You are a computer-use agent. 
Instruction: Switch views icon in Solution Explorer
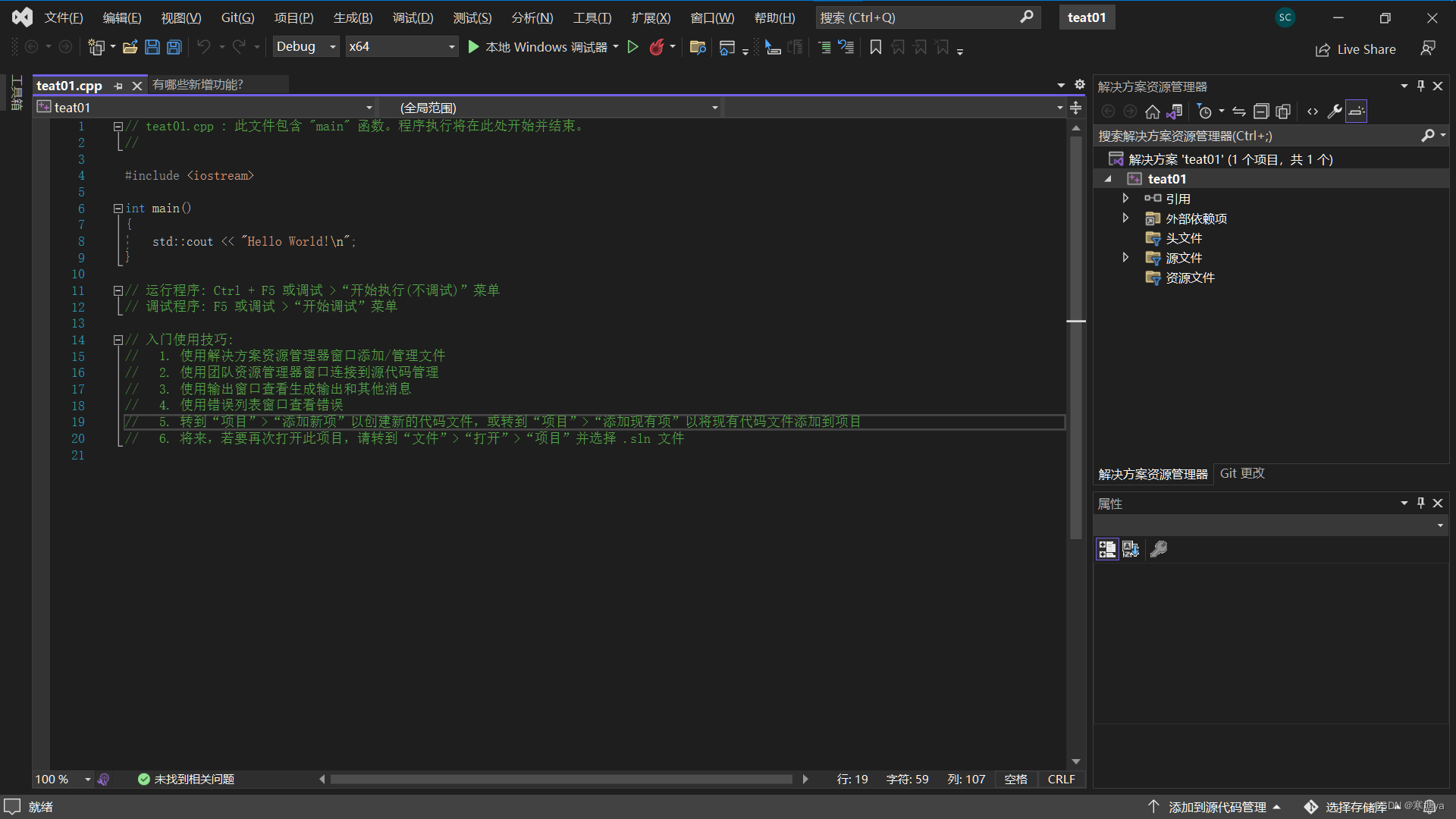coord(1175,112)
